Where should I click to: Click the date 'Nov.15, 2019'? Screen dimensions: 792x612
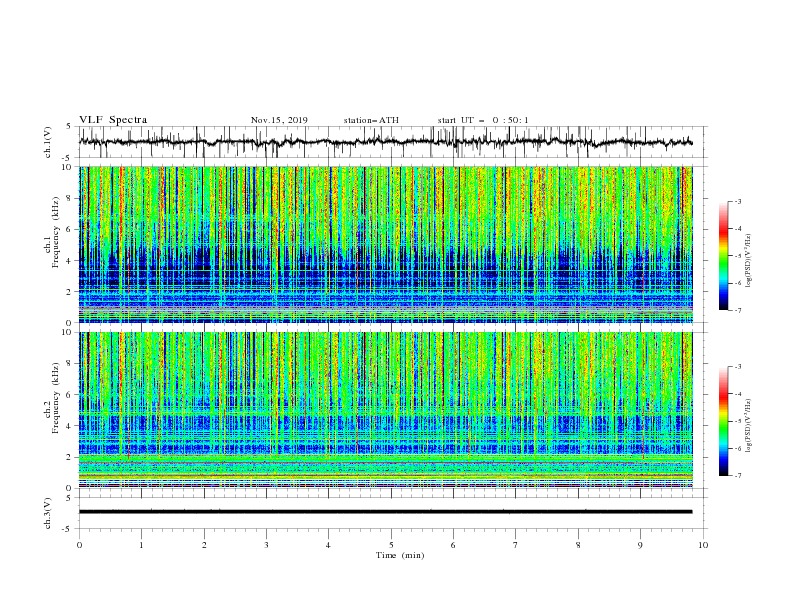279,120
